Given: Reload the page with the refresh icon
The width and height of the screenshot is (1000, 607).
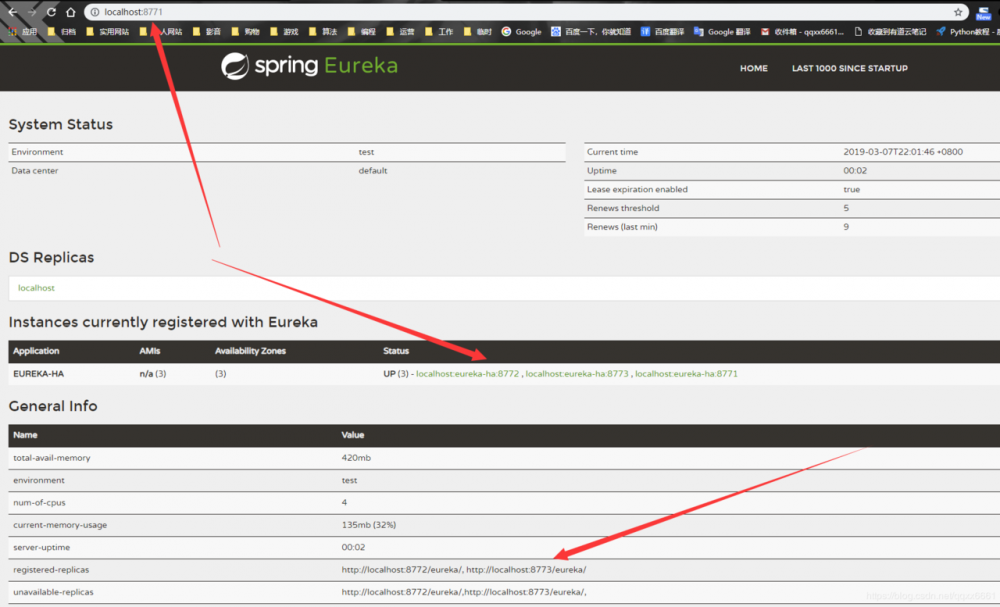Looking at the screenshot, I should 51,12.
